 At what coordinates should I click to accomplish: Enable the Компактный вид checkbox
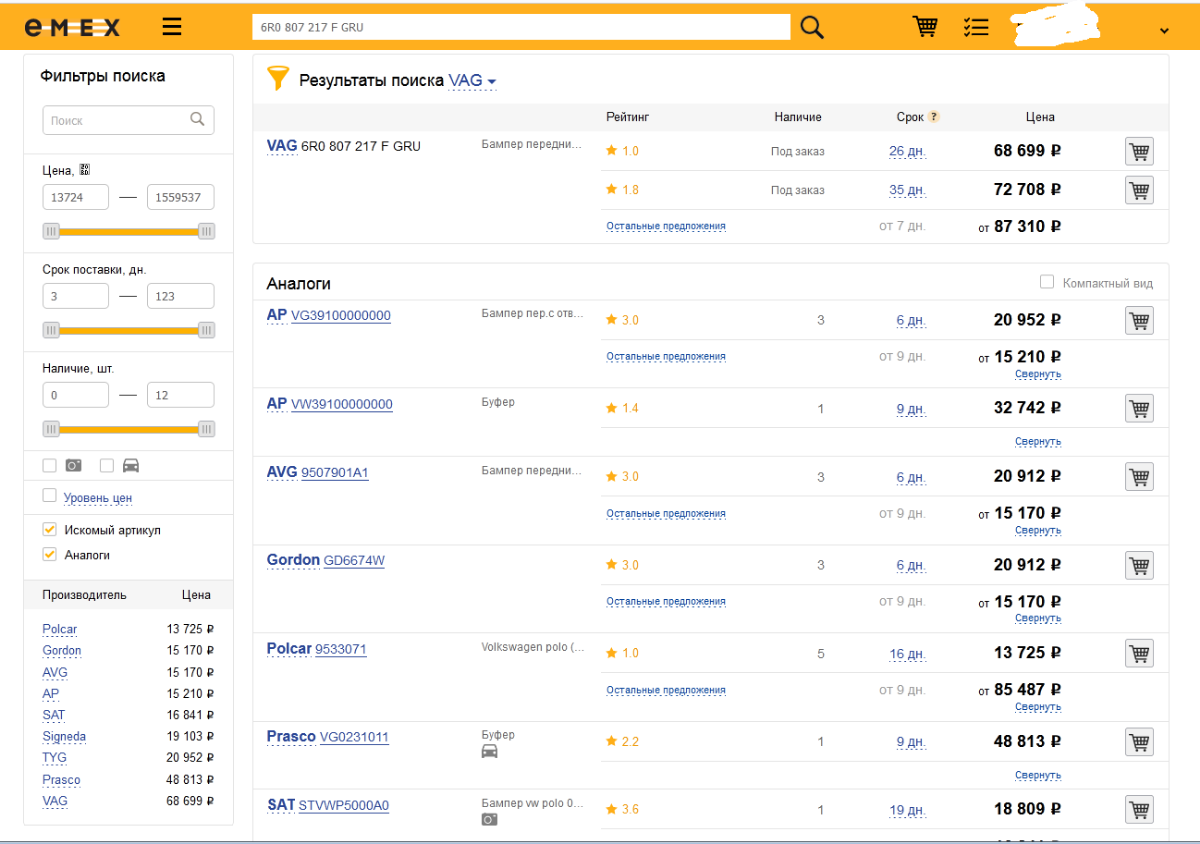tap(1047, 283)
